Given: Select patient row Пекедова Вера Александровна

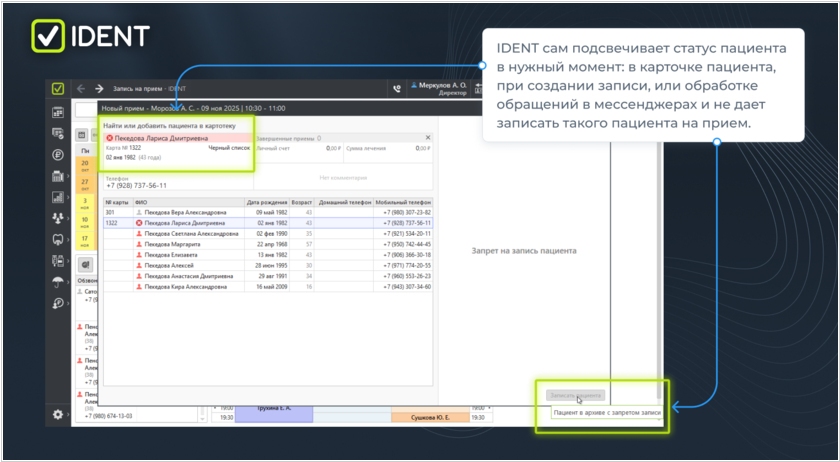Looking at the screenshot, I should coord(185,212).
